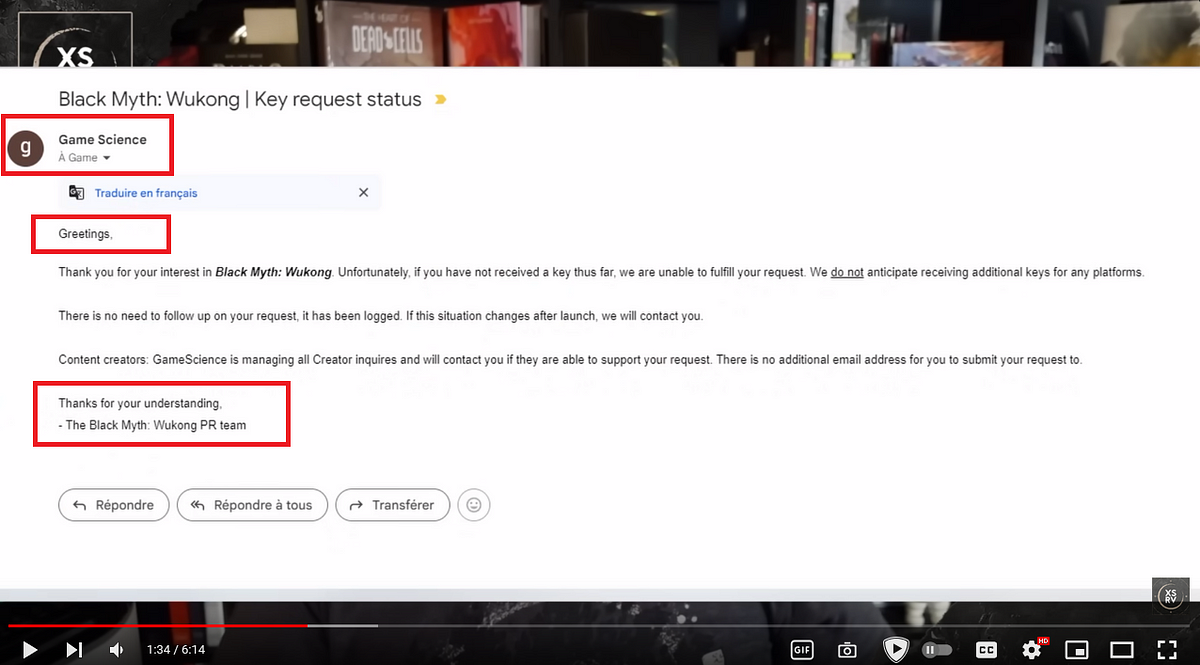The width and height of the screenshot is (1200, 665).
Task: Switch to theater mode
Action: tap(1122, 650)
